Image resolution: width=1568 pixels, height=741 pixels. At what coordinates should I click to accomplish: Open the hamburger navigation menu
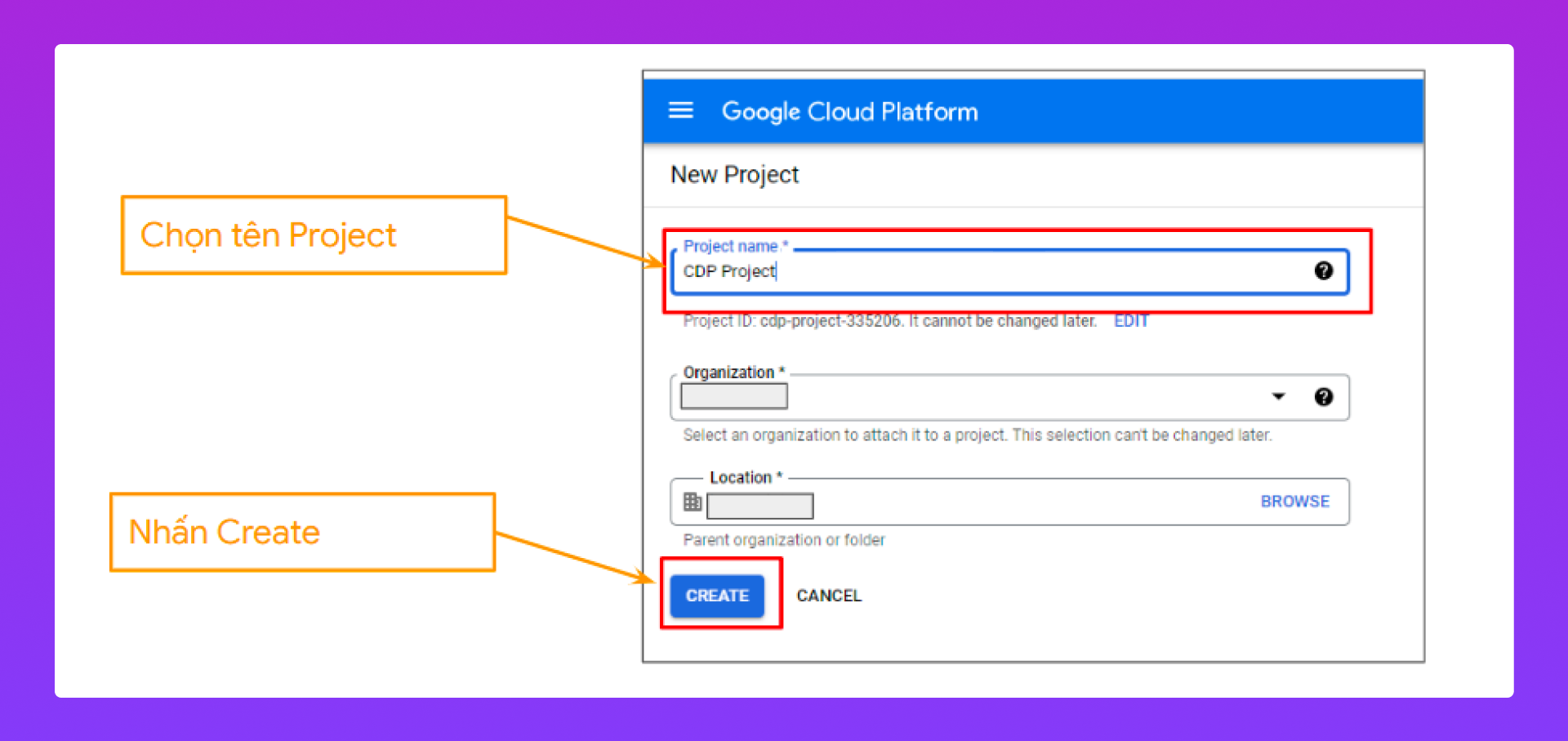pos(680,110)
